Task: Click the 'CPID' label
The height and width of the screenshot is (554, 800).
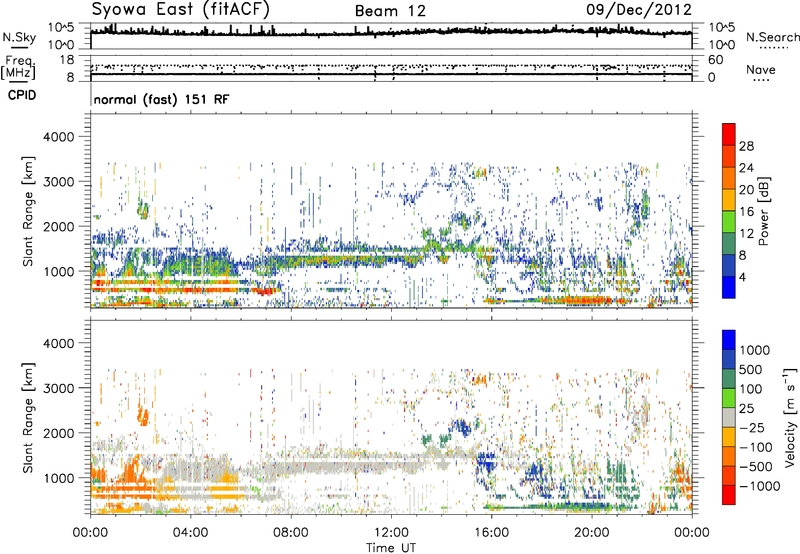Action: 21,95
